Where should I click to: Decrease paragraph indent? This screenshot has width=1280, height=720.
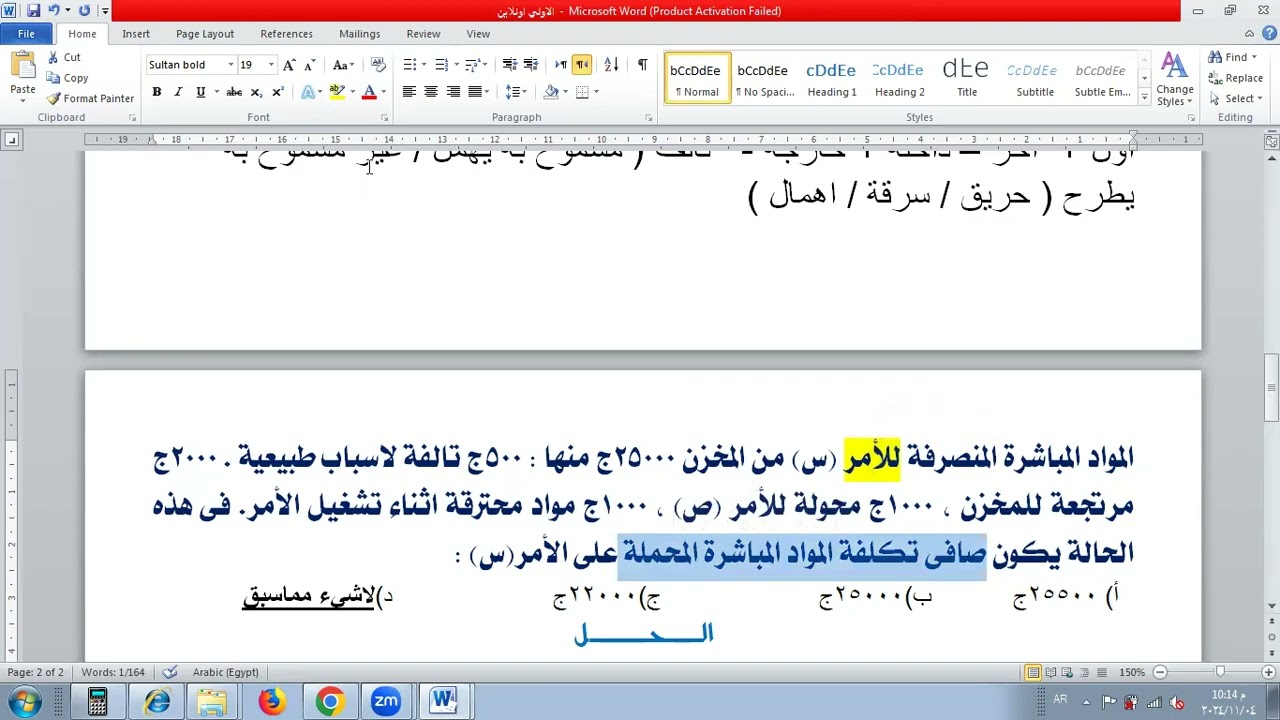click(510, 65)
